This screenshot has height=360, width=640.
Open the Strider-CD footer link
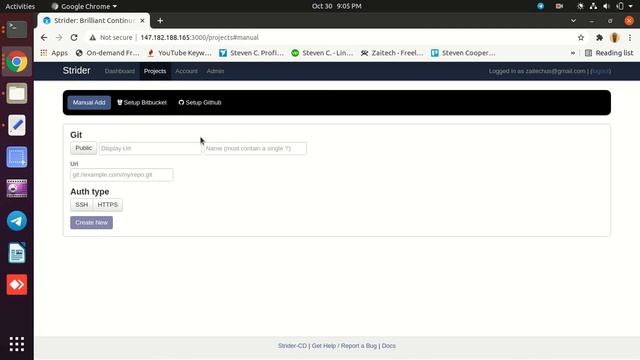(292, 346)
